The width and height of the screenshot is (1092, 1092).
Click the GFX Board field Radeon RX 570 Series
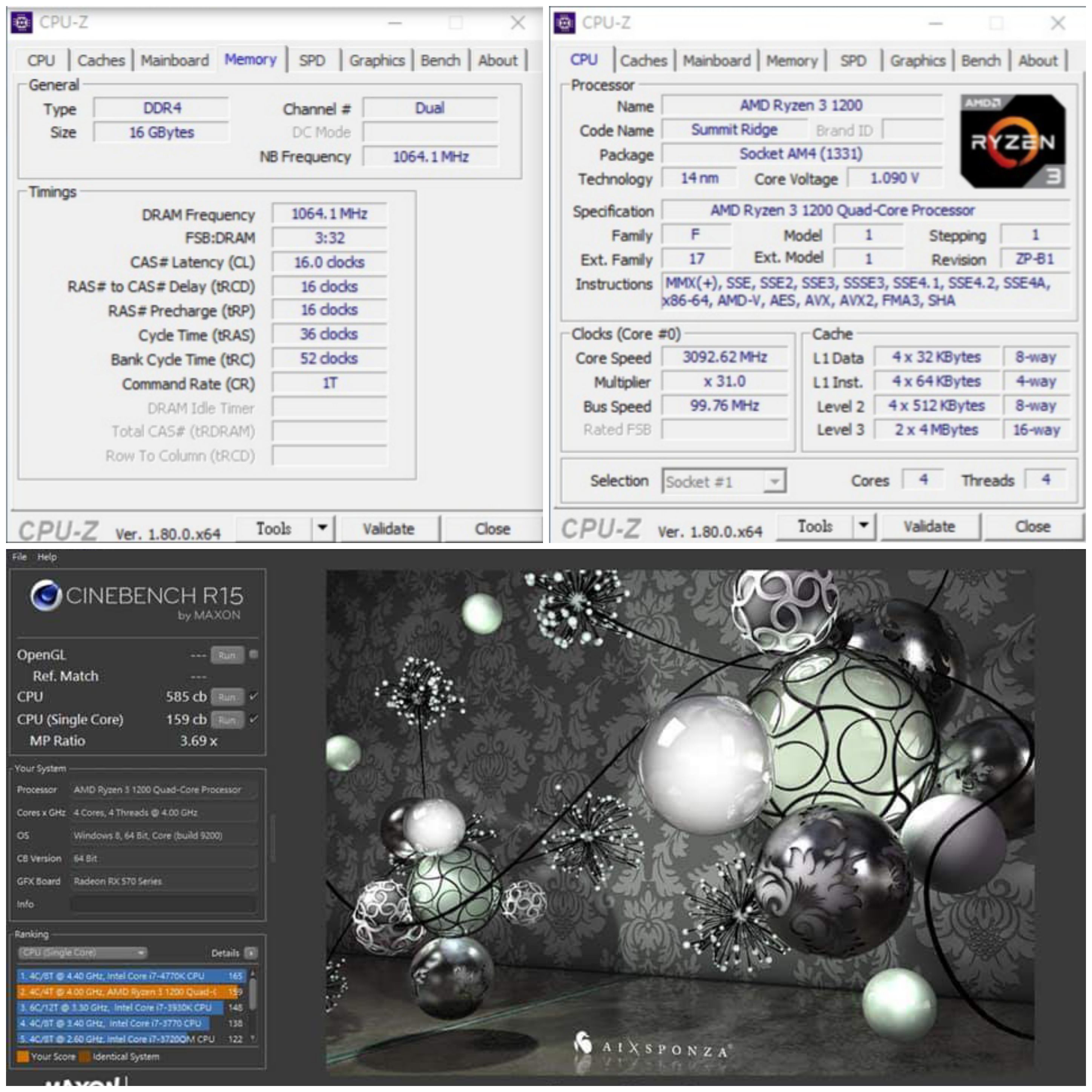pos(163,881)
